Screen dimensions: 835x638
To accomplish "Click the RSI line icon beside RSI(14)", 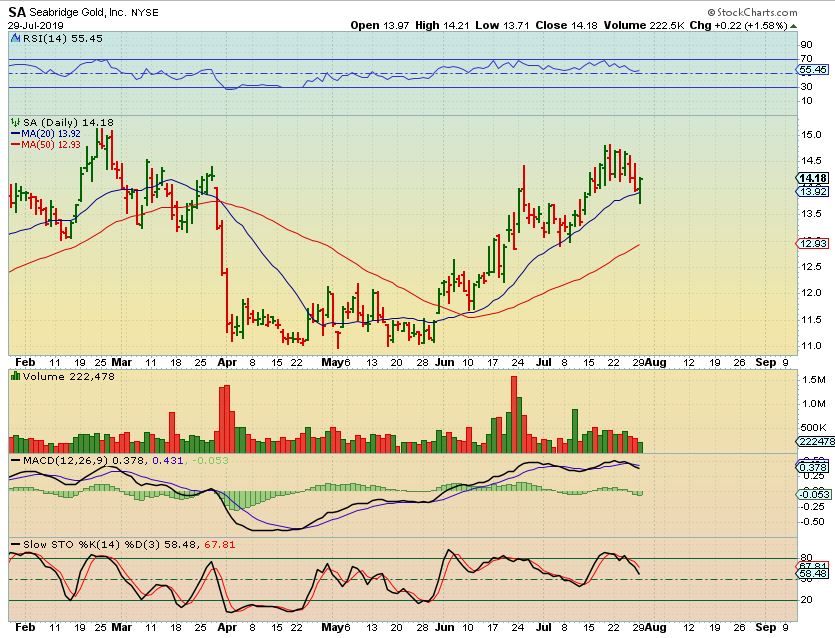I will (x=15, y=38).
